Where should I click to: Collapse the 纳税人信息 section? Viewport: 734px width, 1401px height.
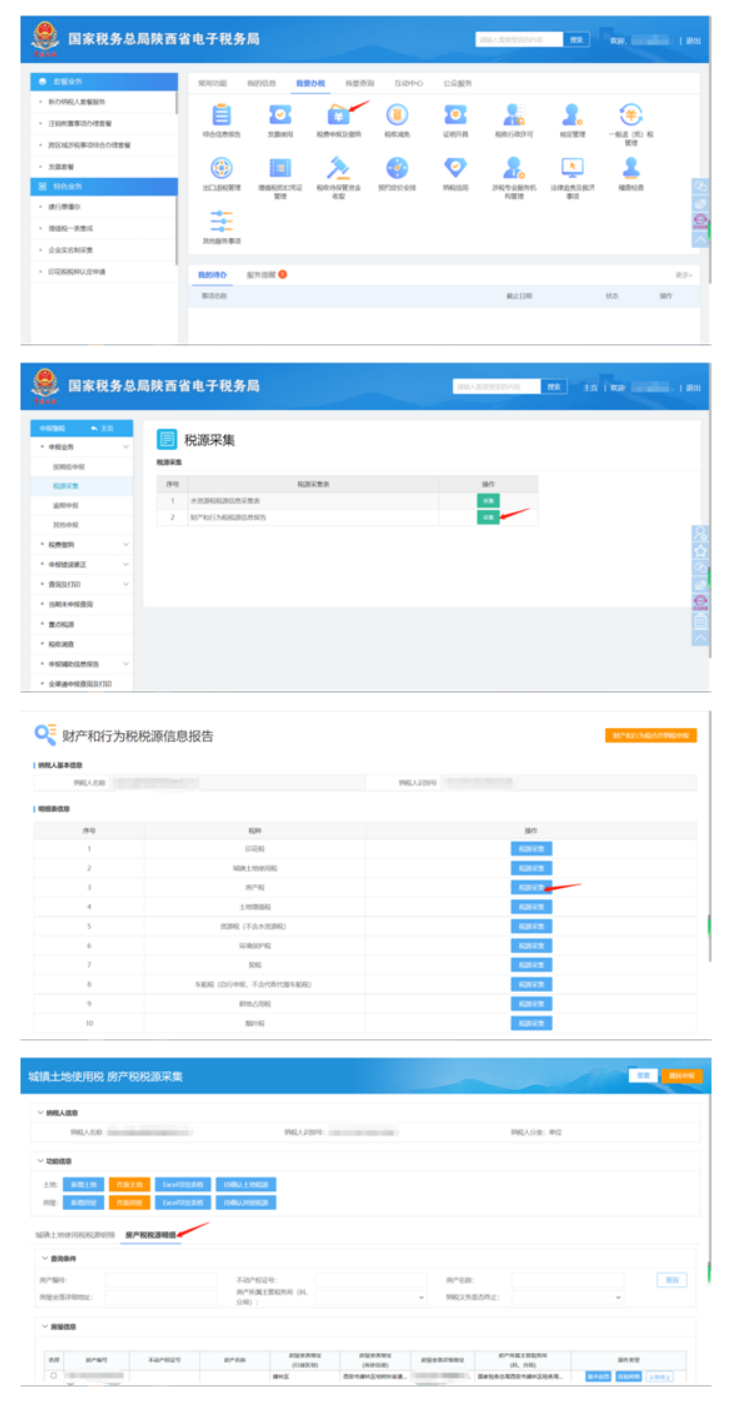coord(41,1112)
